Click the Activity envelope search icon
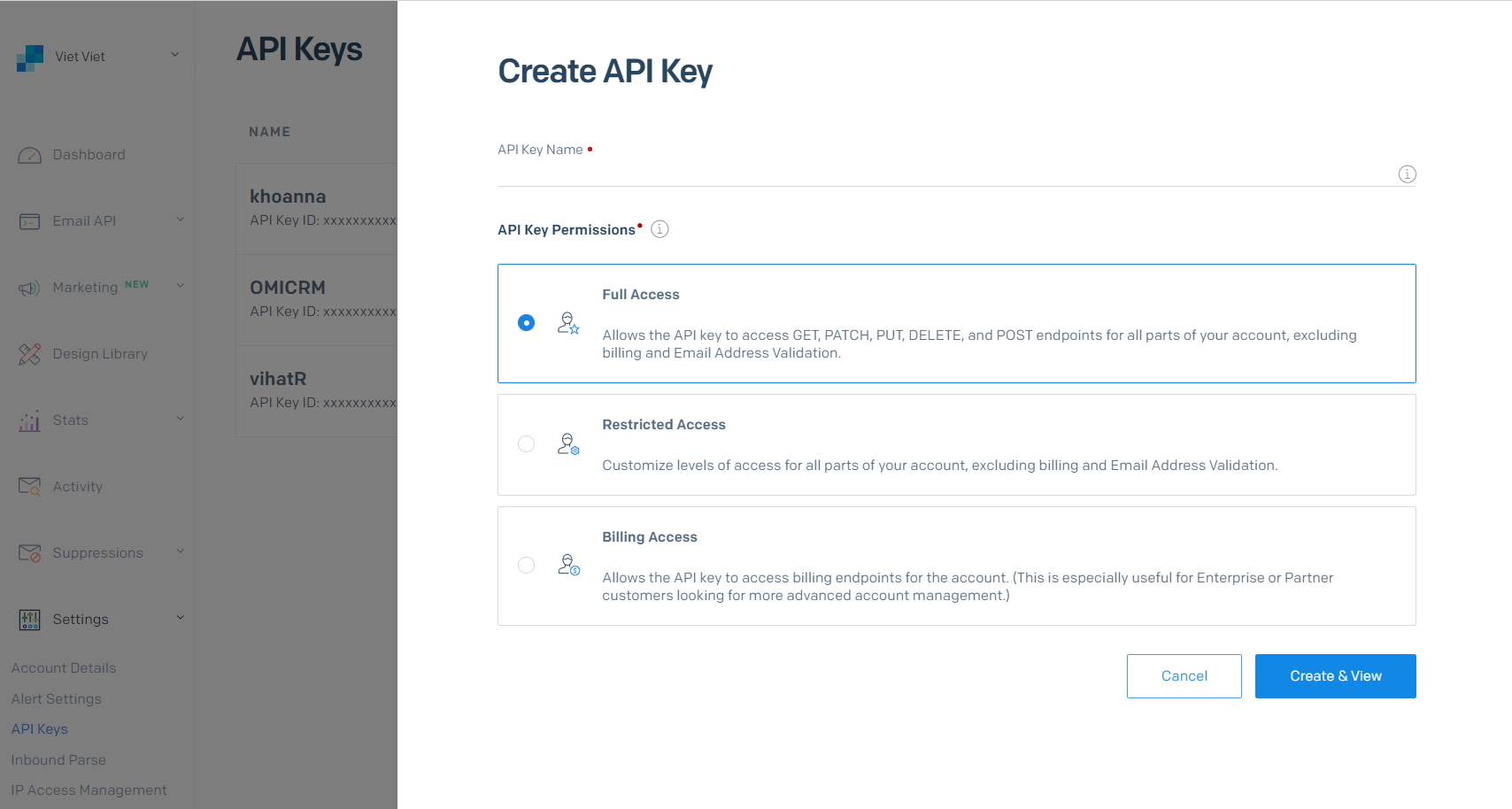The height and width of the screenshot is (809, 1512). (29, 487)
